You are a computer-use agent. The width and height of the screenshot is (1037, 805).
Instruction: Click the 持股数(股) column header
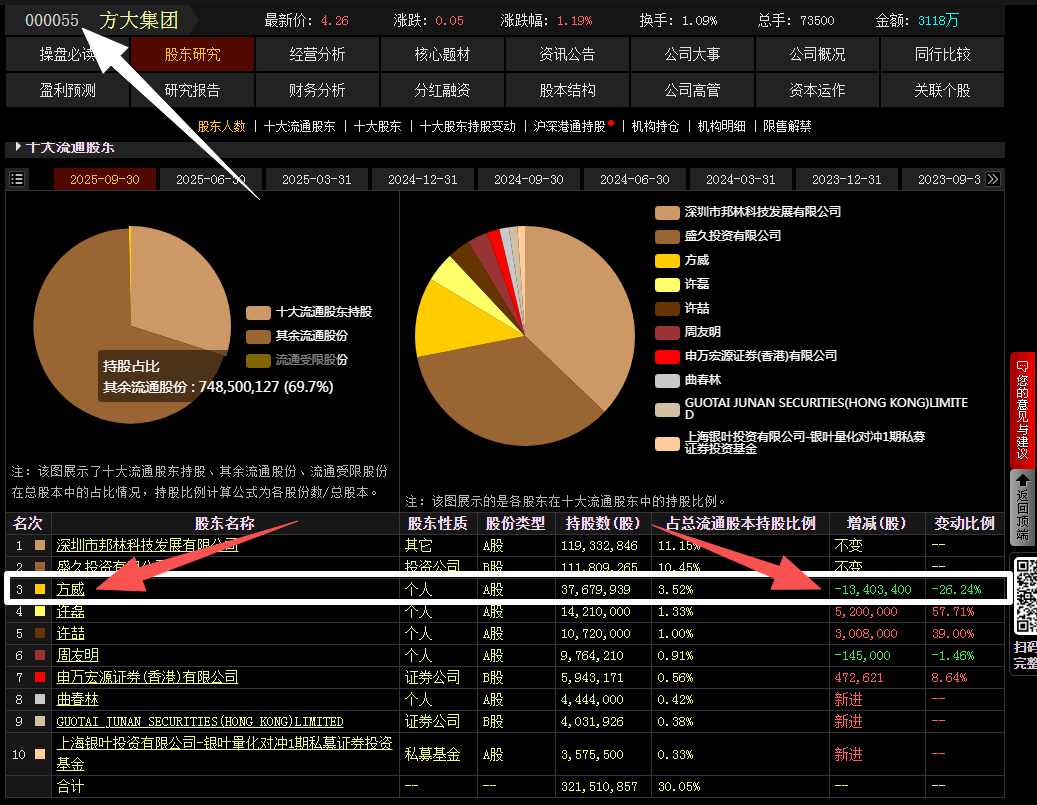603,523
